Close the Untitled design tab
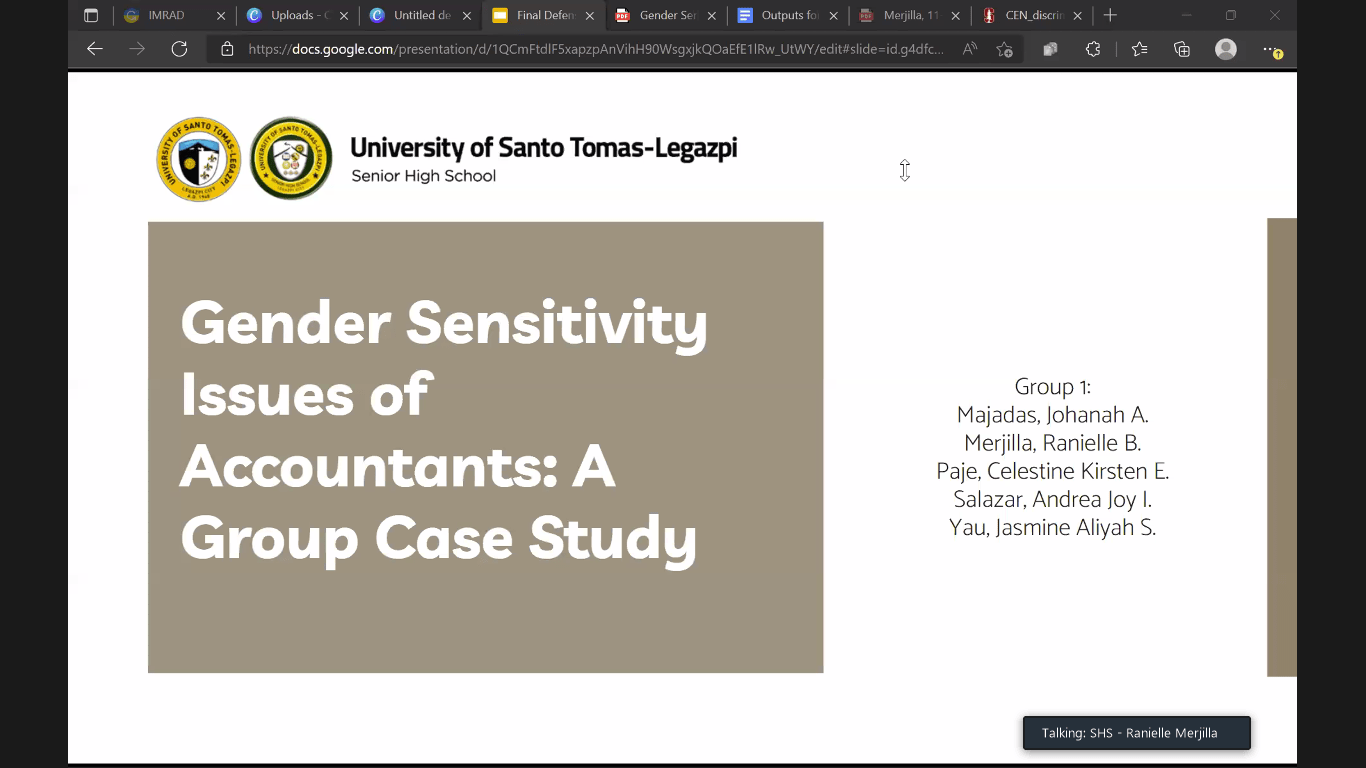Viewport: 1366px width, 768px height. (x=467, y=16)
